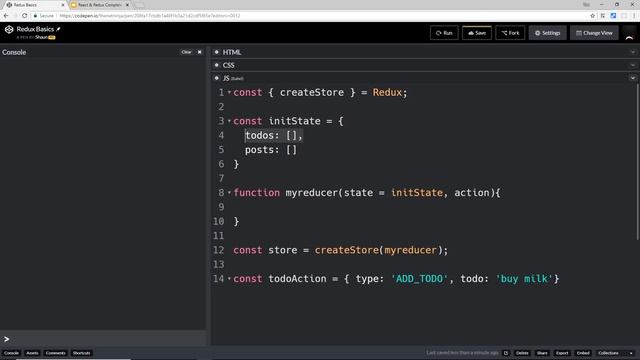
Task: Edit pen title with pencil icon
Action: click(x=59, y=29)
